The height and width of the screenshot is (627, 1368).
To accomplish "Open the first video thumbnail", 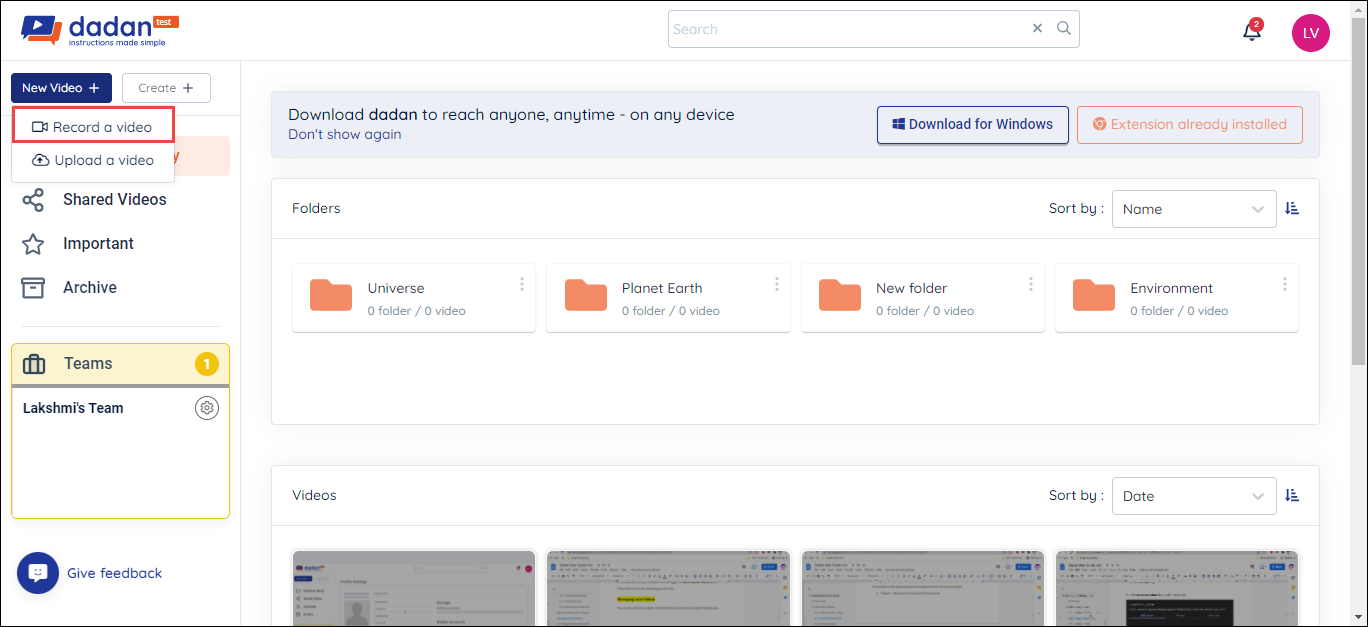I will [x=414, y=588].
